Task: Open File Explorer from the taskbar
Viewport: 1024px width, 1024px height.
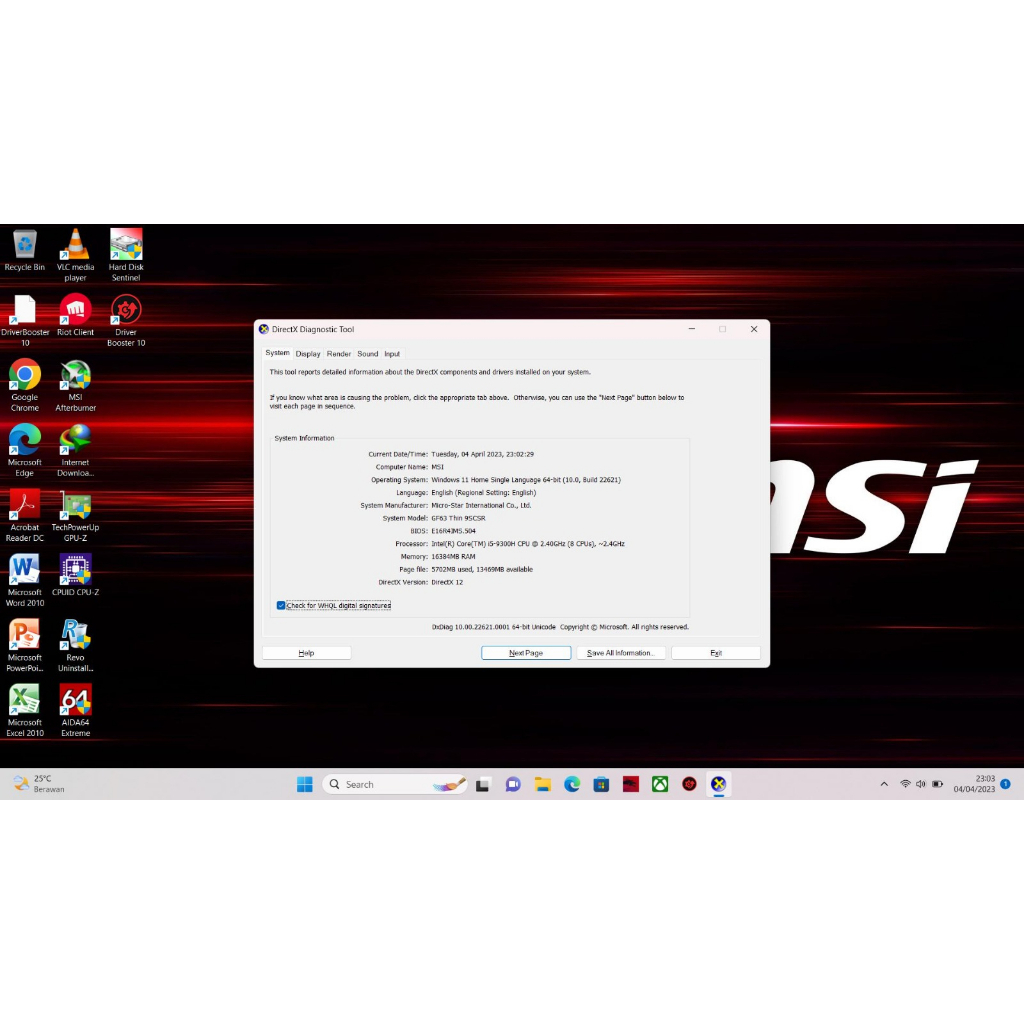Action: point(542,784)
